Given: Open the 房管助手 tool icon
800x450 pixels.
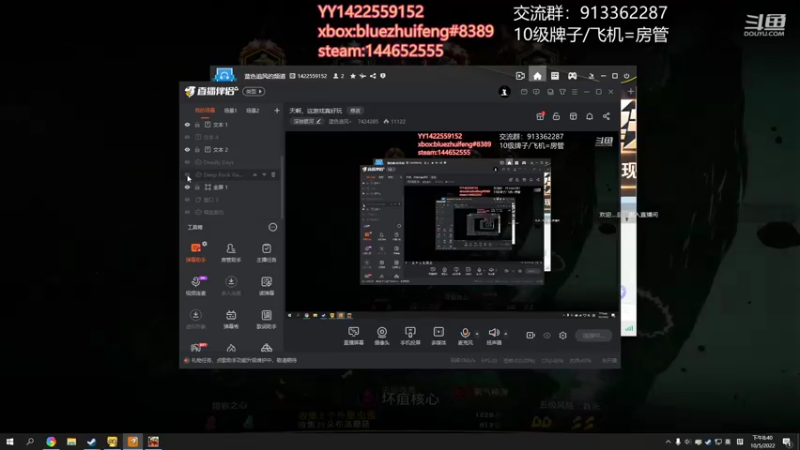Looking at the screenshot, I should point(231,252).
